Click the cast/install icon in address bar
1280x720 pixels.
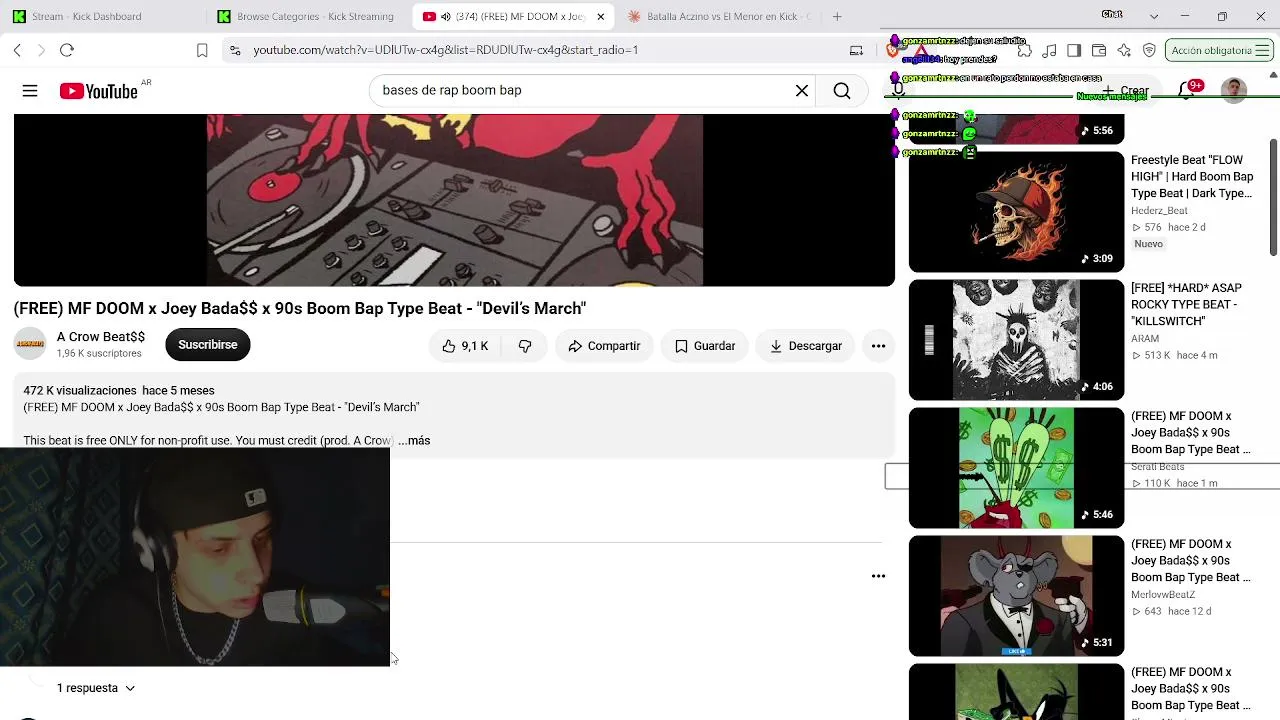[856, 50]
